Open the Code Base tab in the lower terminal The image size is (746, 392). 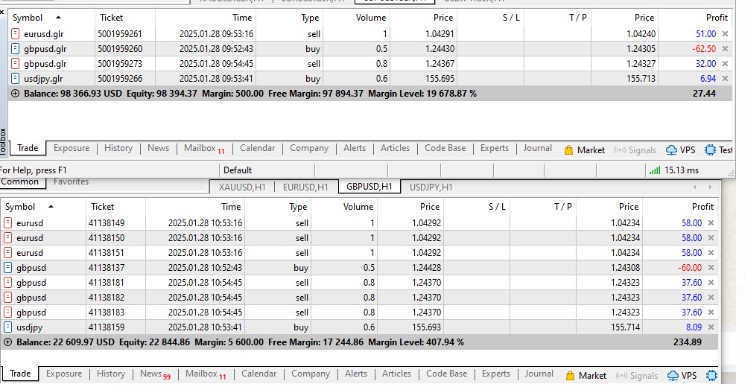click(446, 373)
